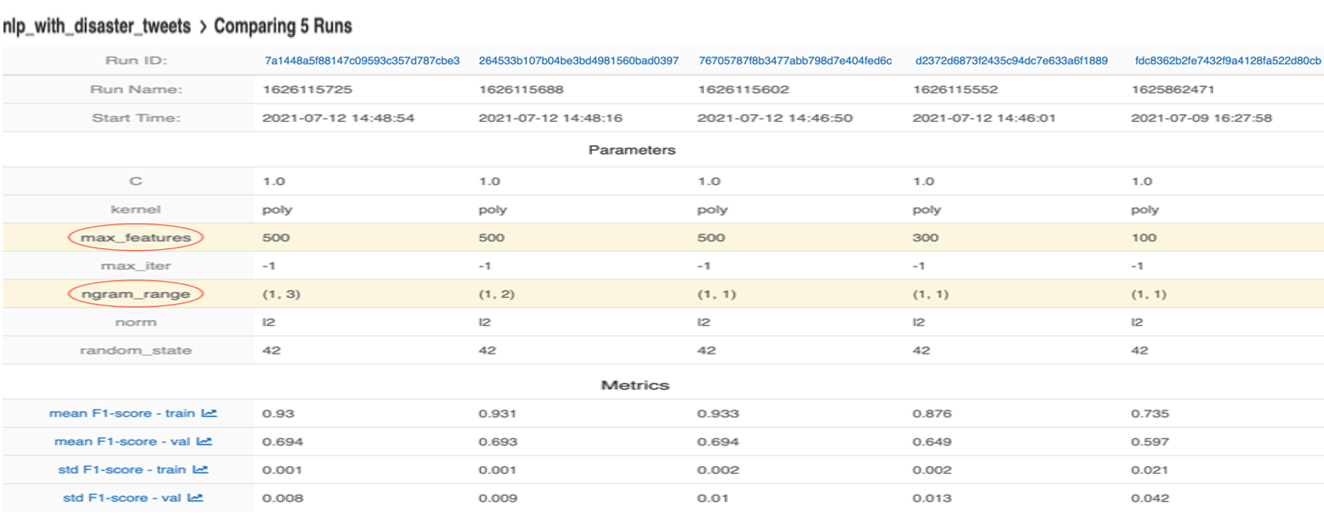Image resolution: width=1324 pixels, height=513 pixels.
Task: Click the Metrics section header
Action: tap(635, 385)
